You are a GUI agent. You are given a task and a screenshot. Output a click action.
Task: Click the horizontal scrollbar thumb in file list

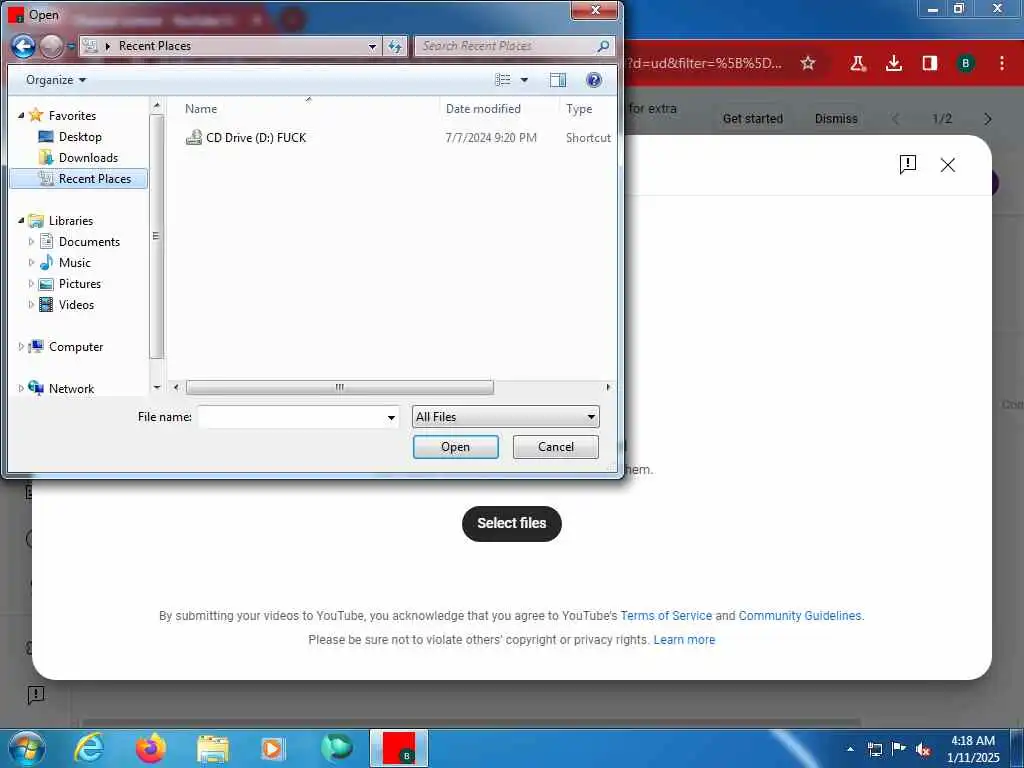pos(340,387)
